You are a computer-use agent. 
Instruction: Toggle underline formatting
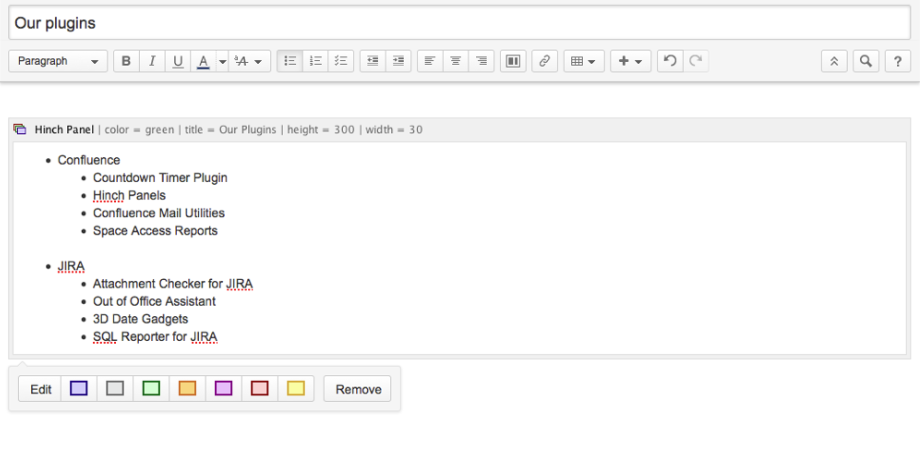point(178,61)
